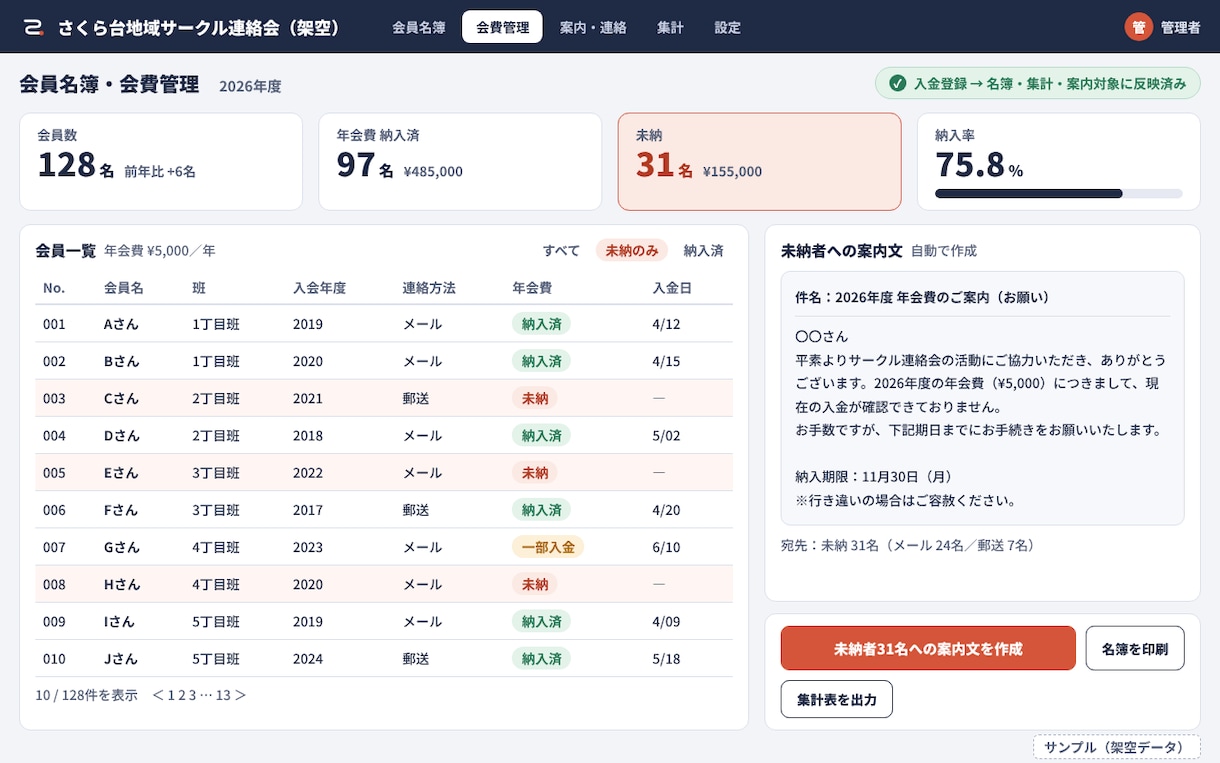Click the app logo icon in header

pos(34,27)
